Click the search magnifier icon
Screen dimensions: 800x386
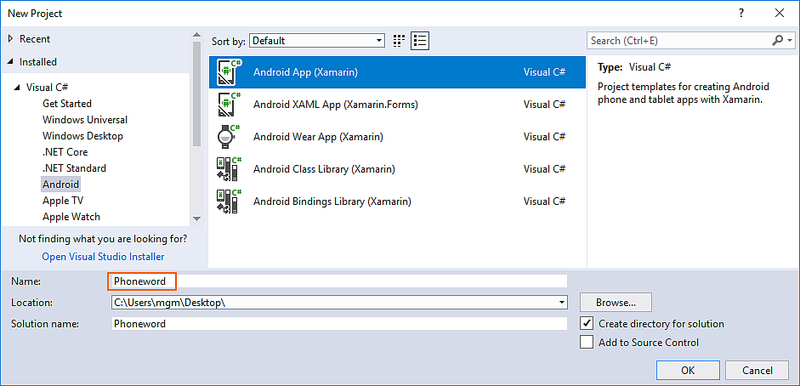point(778,40)
